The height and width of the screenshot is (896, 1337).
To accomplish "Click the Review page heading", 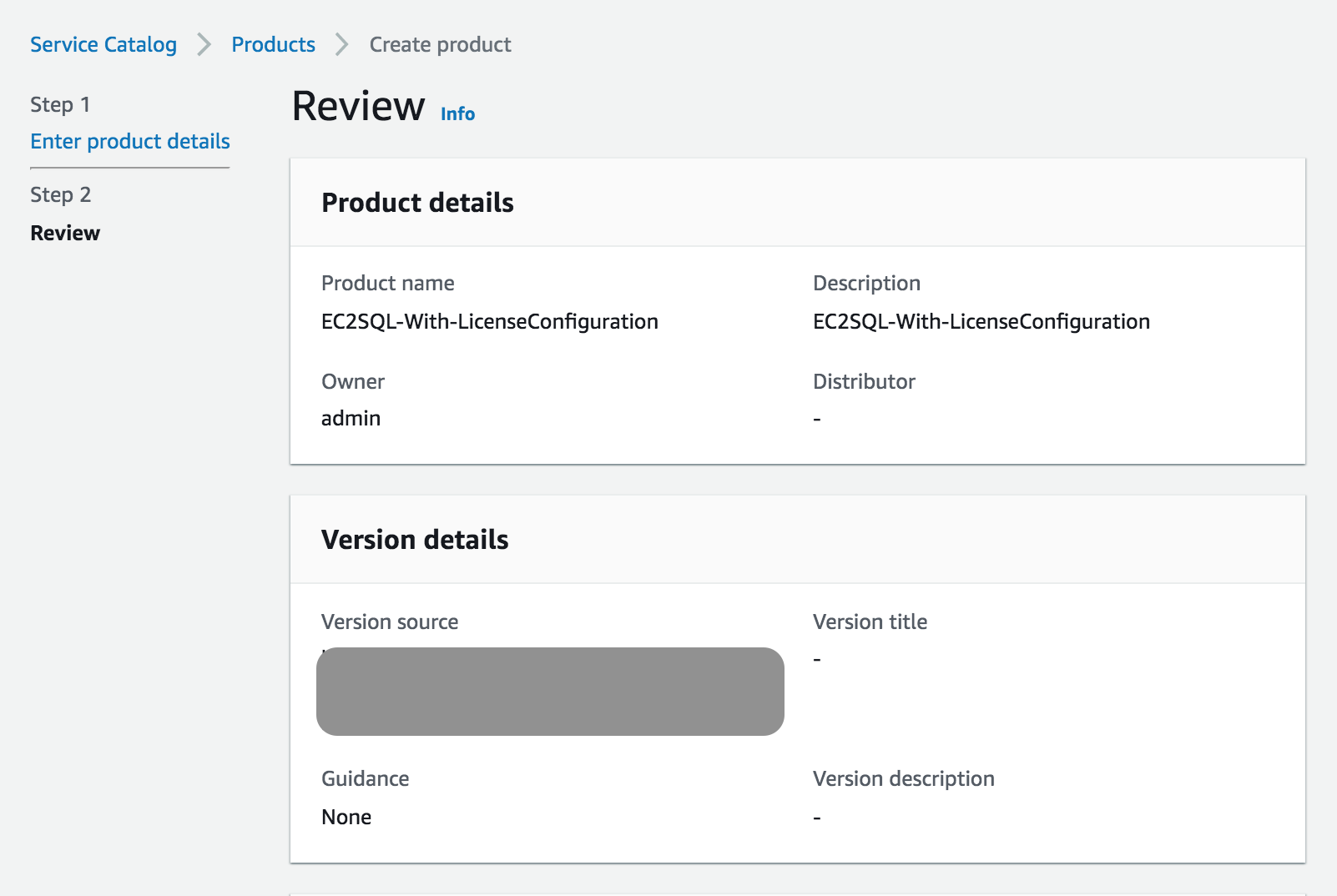I will point(359,107).
